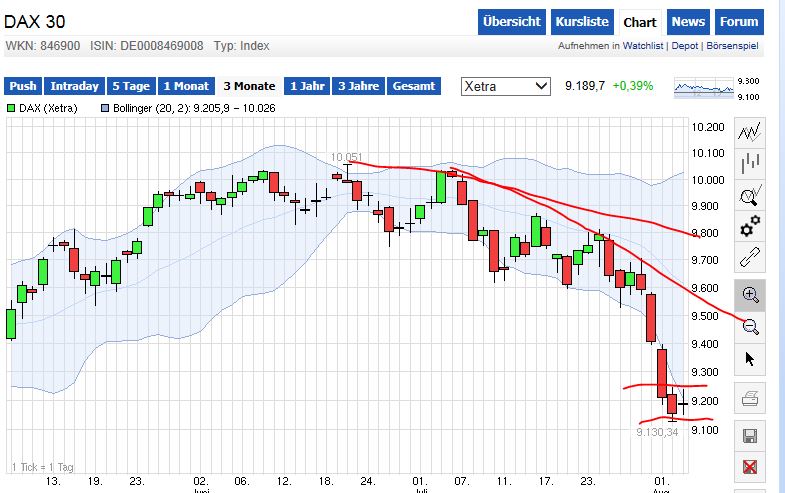Delete drawings with the red X icon

click(750, 467)
